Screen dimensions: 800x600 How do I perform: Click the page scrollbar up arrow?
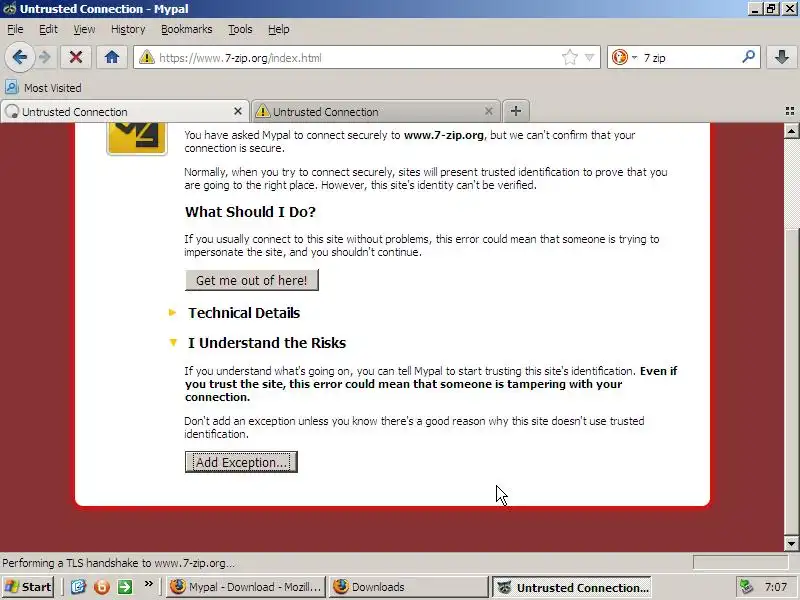pos(791,131)
